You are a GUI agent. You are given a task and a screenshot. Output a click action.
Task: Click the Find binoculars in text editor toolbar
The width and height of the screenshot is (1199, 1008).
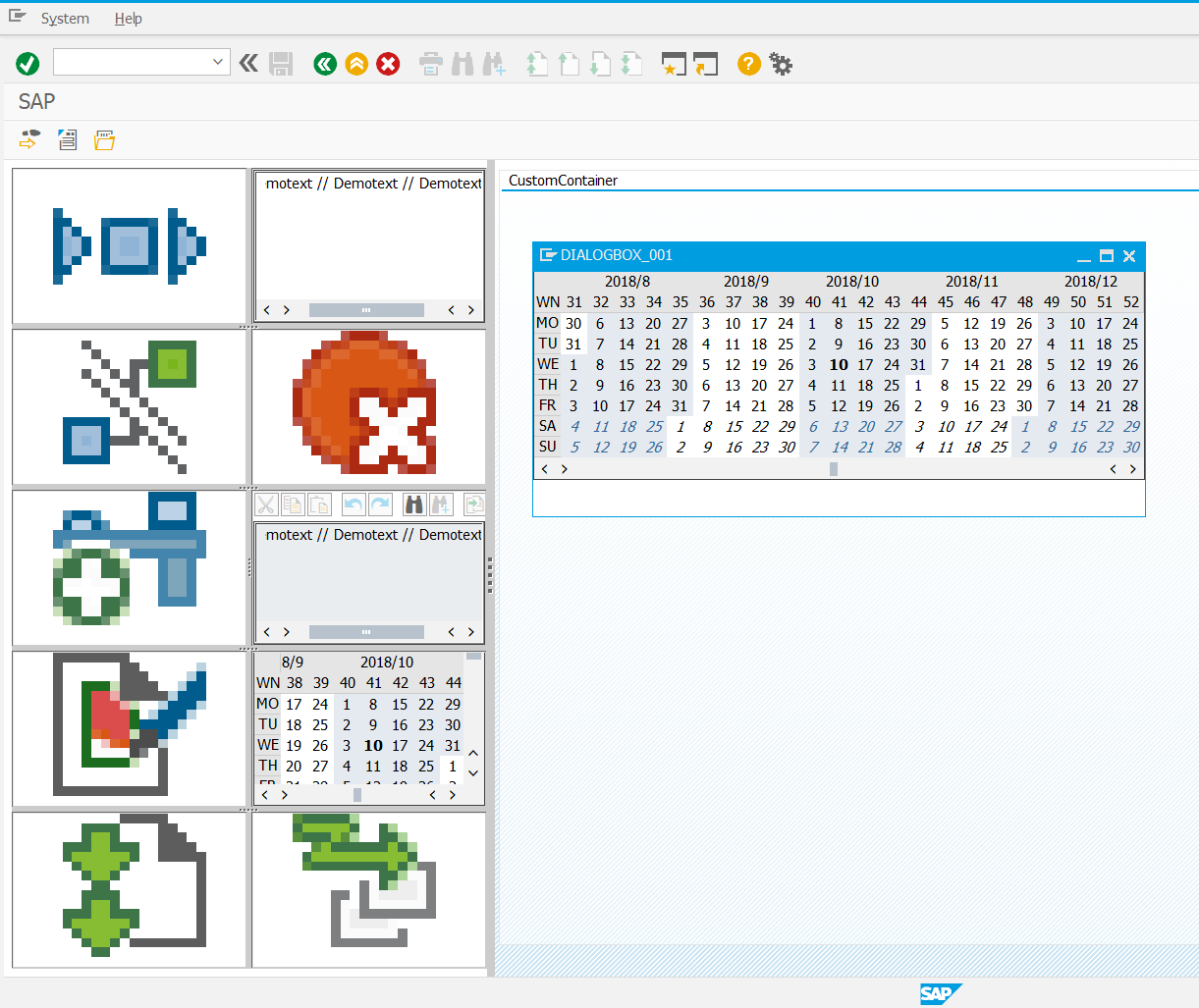tap(414, 504)
